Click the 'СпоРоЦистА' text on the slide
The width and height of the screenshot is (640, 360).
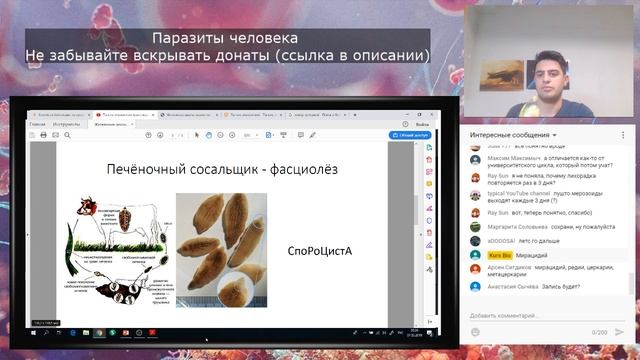click(x=320, y=251)
